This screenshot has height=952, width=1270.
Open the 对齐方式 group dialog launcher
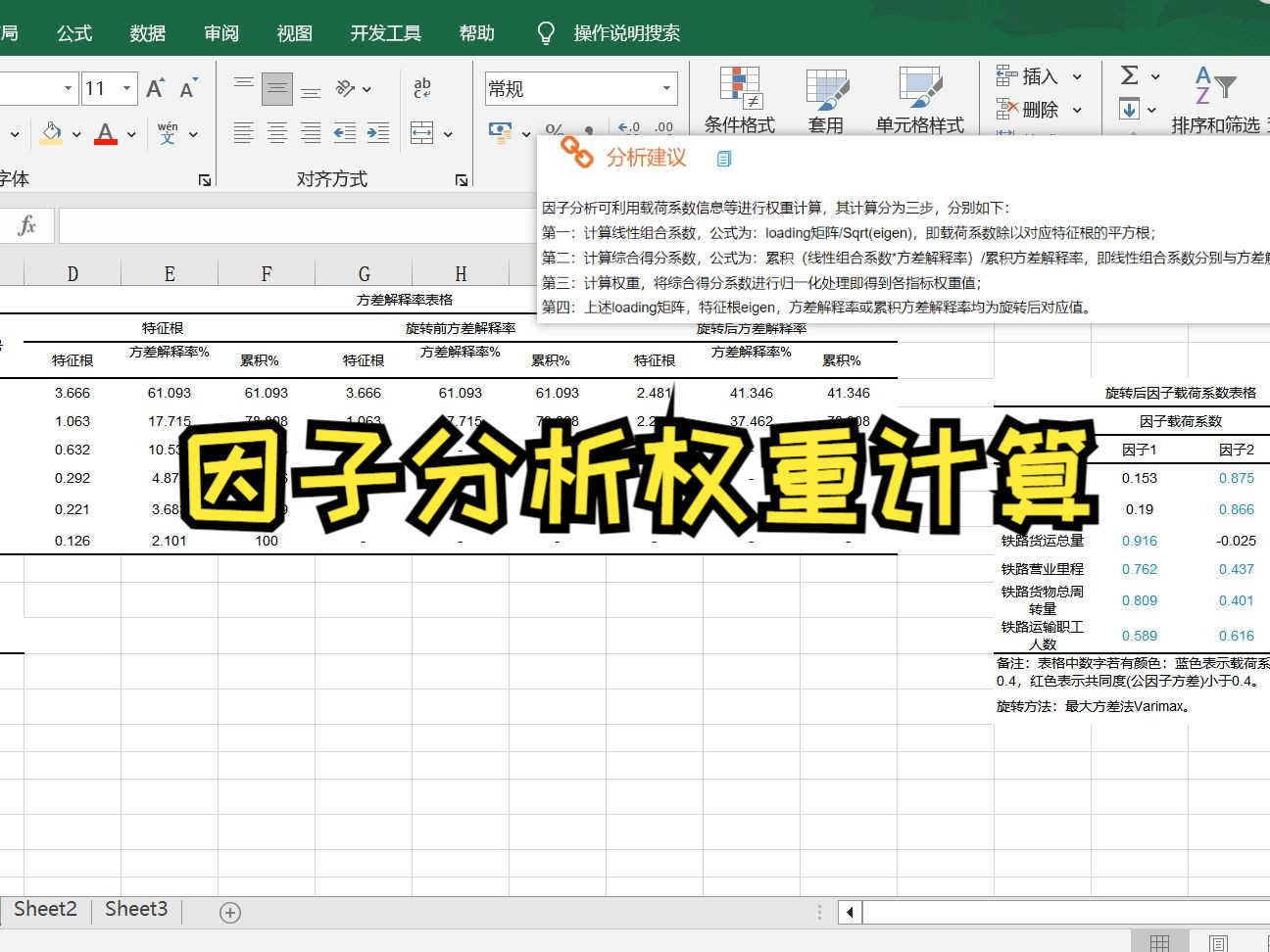tap(462, 180)
